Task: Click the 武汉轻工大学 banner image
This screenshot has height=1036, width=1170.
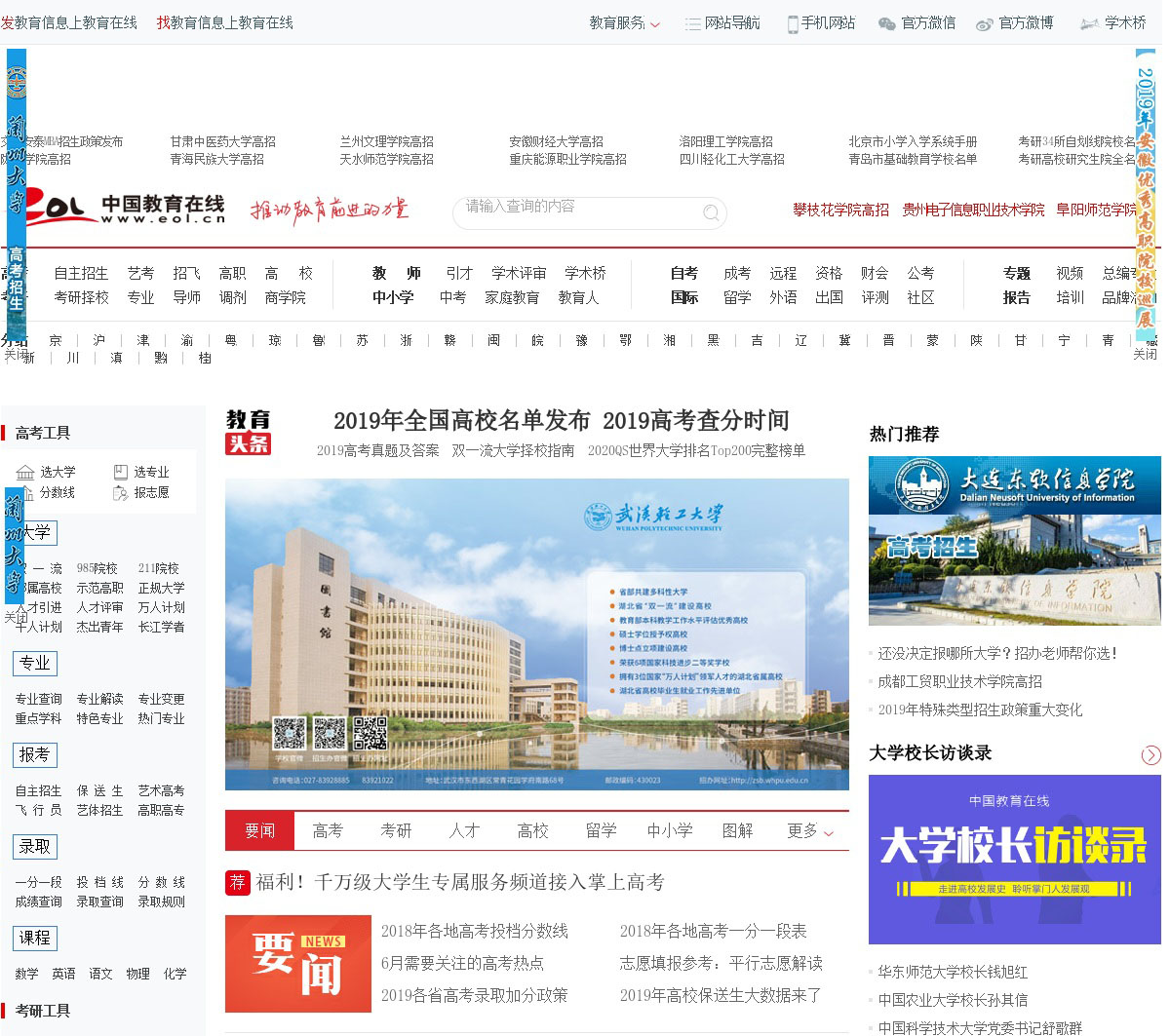Action: pos(537,634)
